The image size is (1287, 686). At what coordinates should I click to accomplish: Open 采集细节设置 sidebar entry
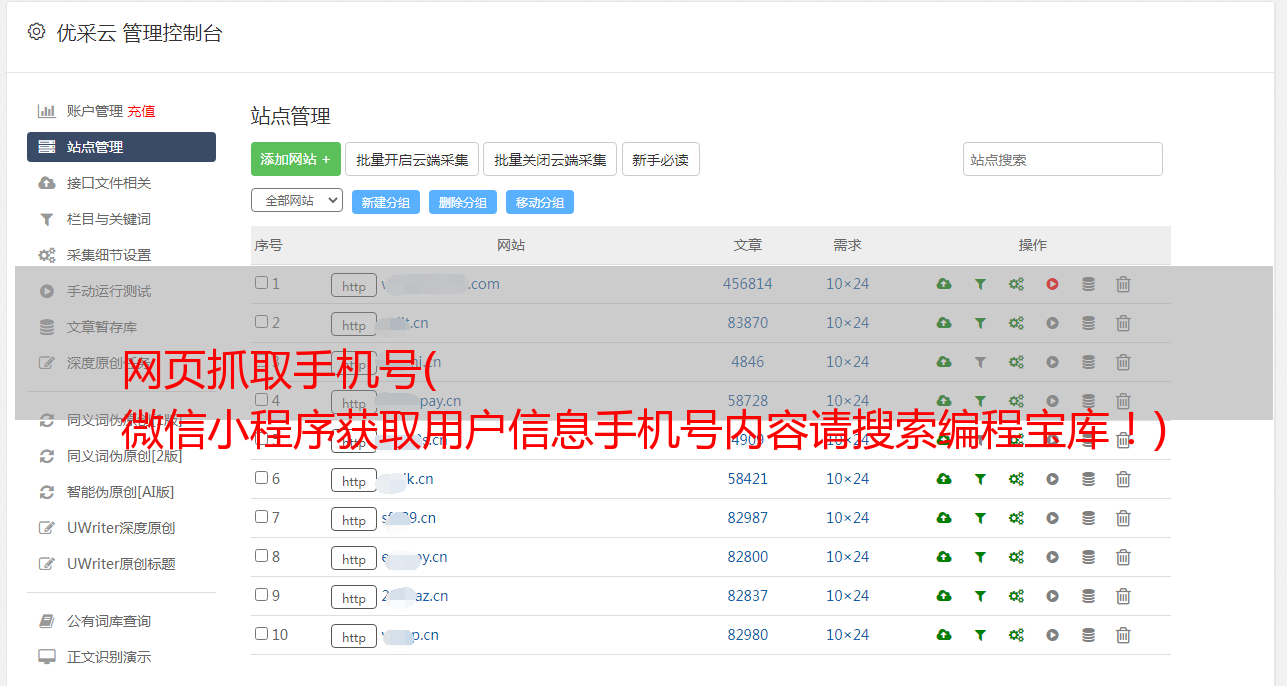pyautogui.click(x=108, y=255)
